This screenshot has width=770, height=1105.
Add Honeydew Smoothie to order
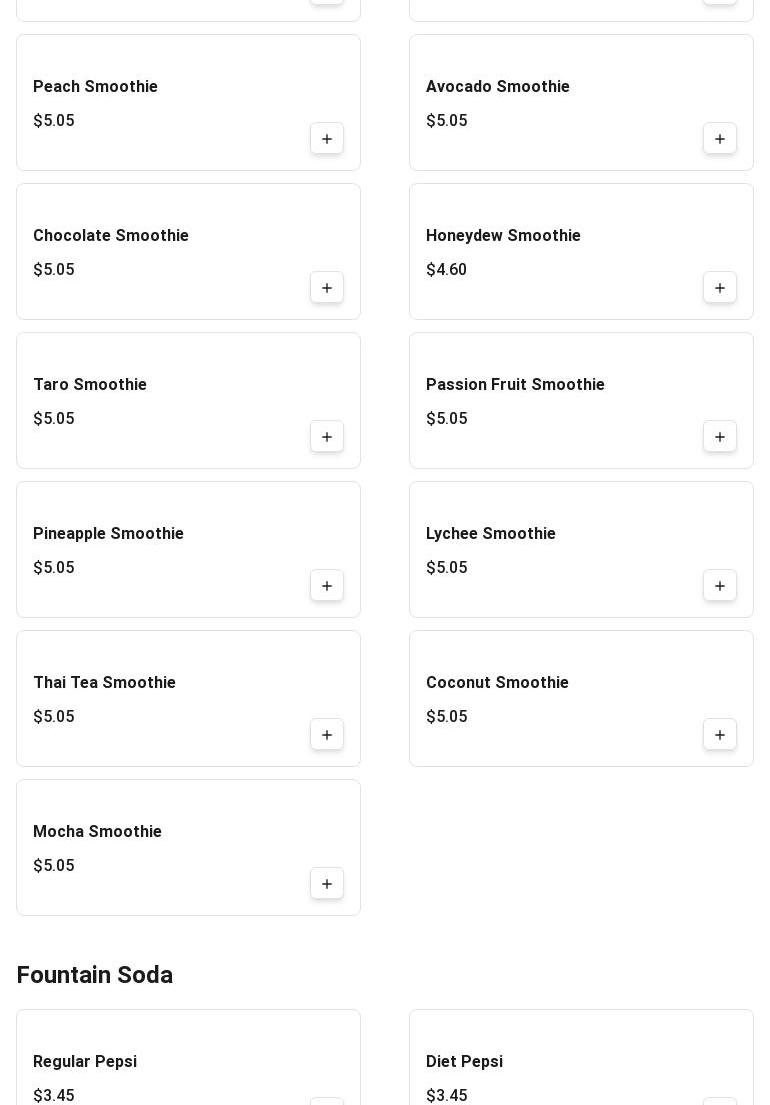pos(720,288)
